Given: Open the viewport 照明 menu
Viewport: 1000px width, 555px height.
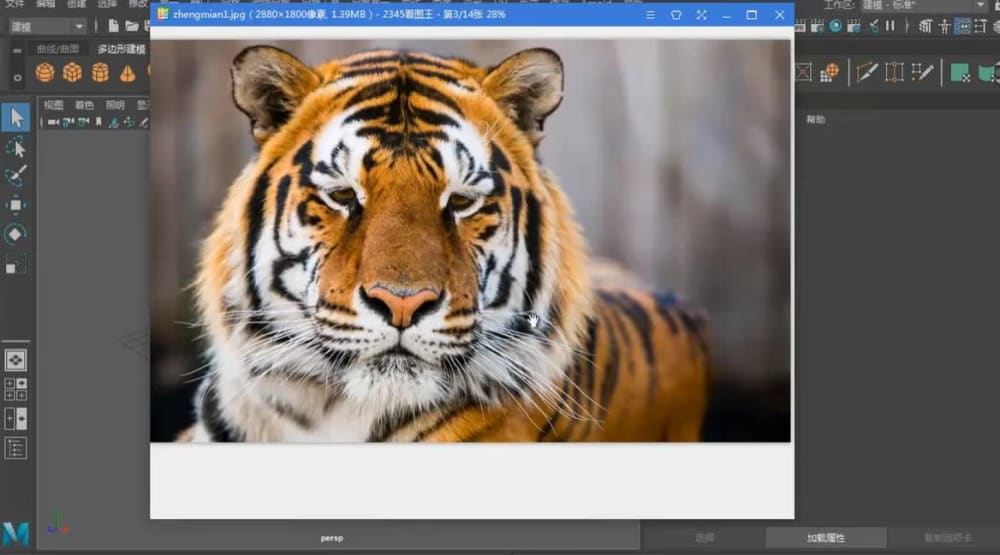Looking at the screenshot, I should (x=115, y=105).
